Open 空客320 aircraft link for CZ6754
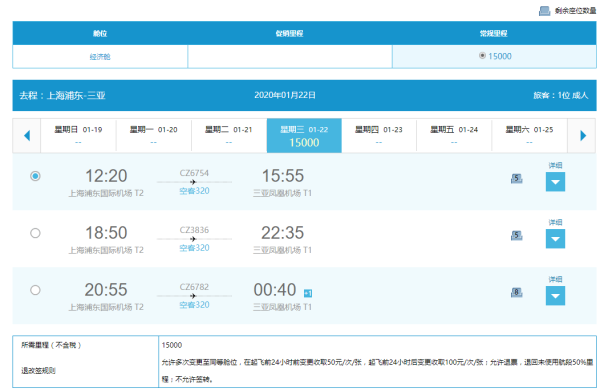The height and width of the screenshot is (392, 600). [x=194, y=191]
